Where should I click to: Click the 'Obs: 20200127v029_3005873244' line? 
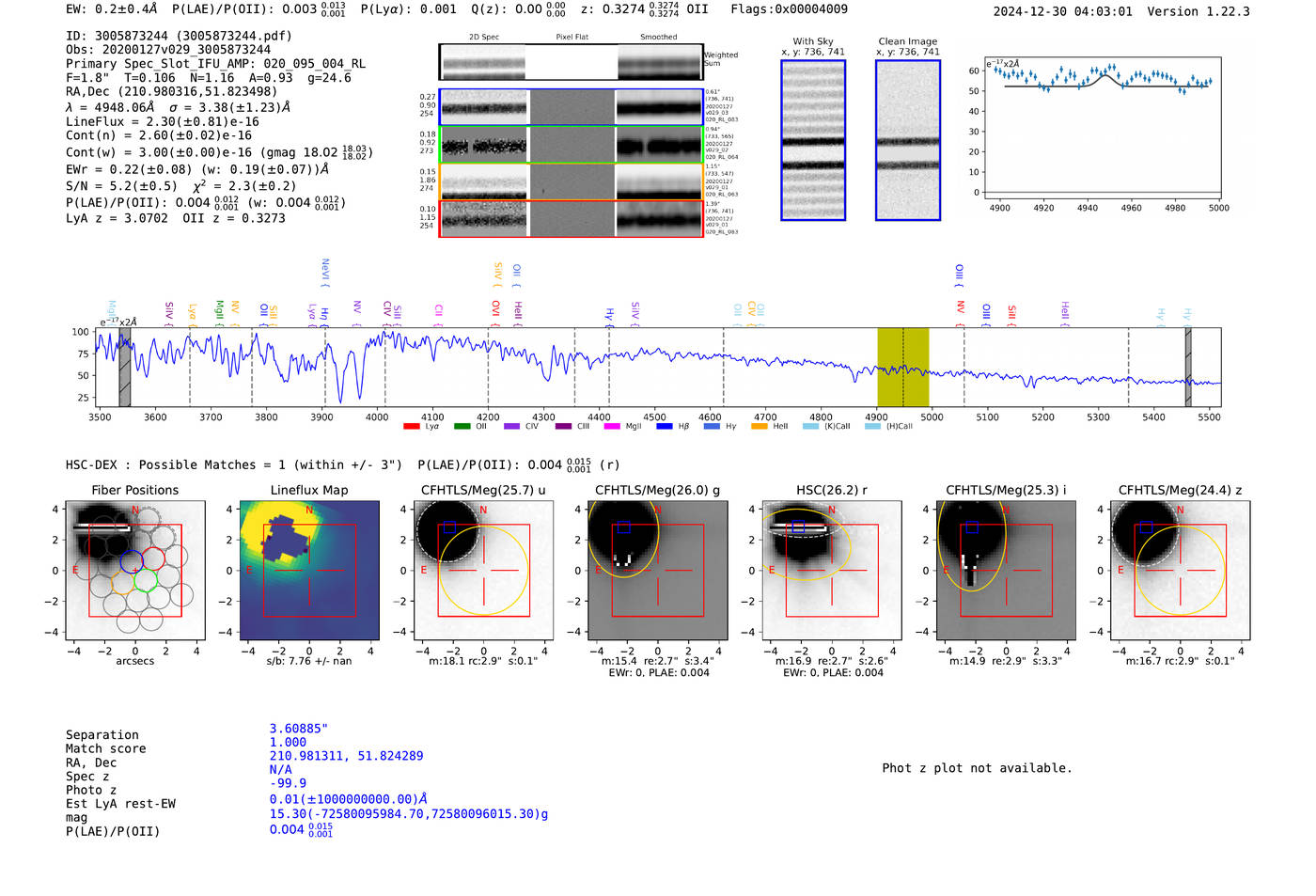pyautogui.click(x=168, y=49)
